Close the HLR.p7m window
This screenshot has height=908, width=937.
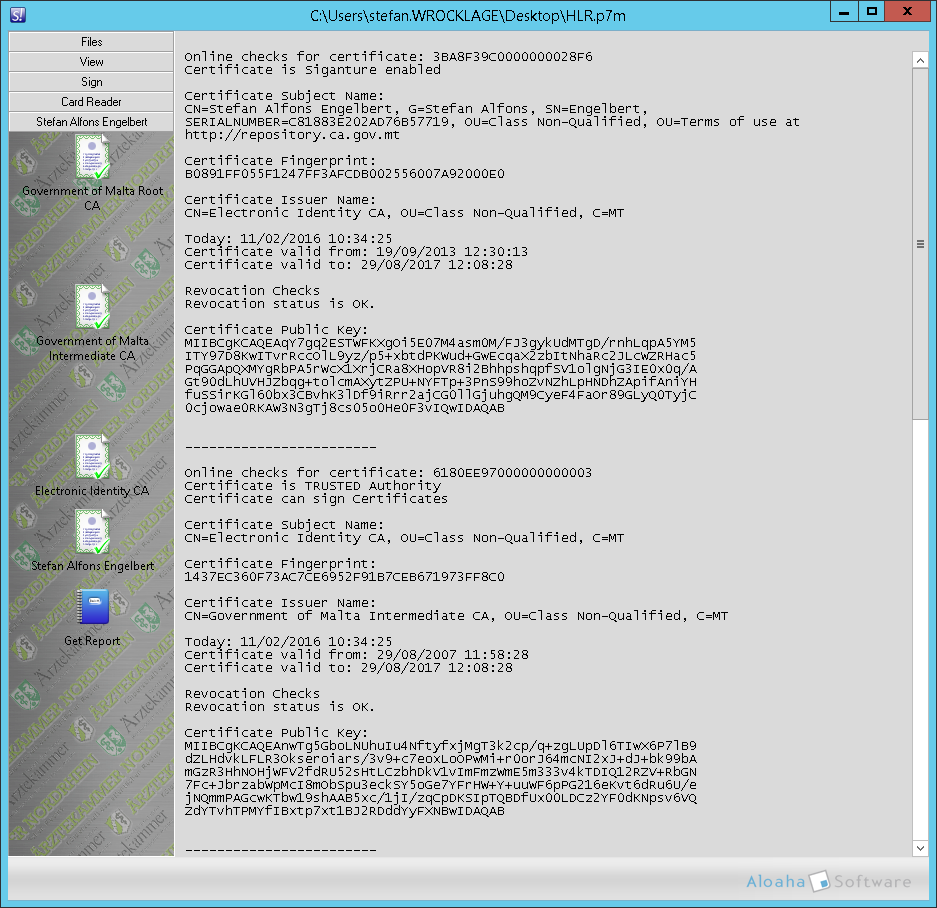907,12
